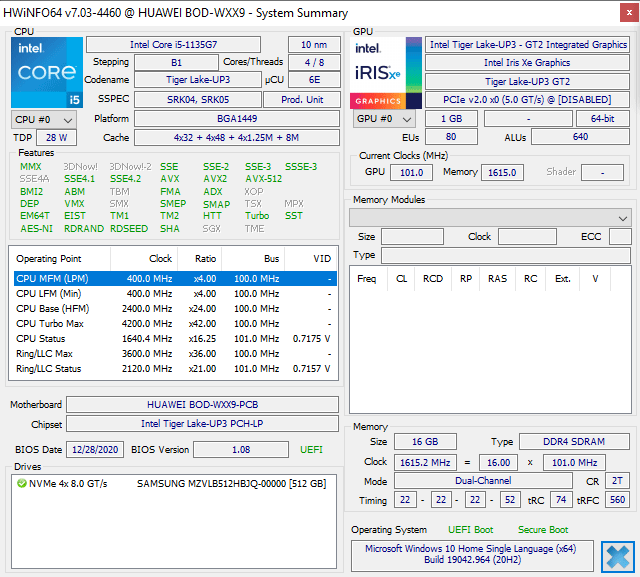Screen dimensions: 640x577
Task: Click the VID column header
Action: [x=321, y=258]
